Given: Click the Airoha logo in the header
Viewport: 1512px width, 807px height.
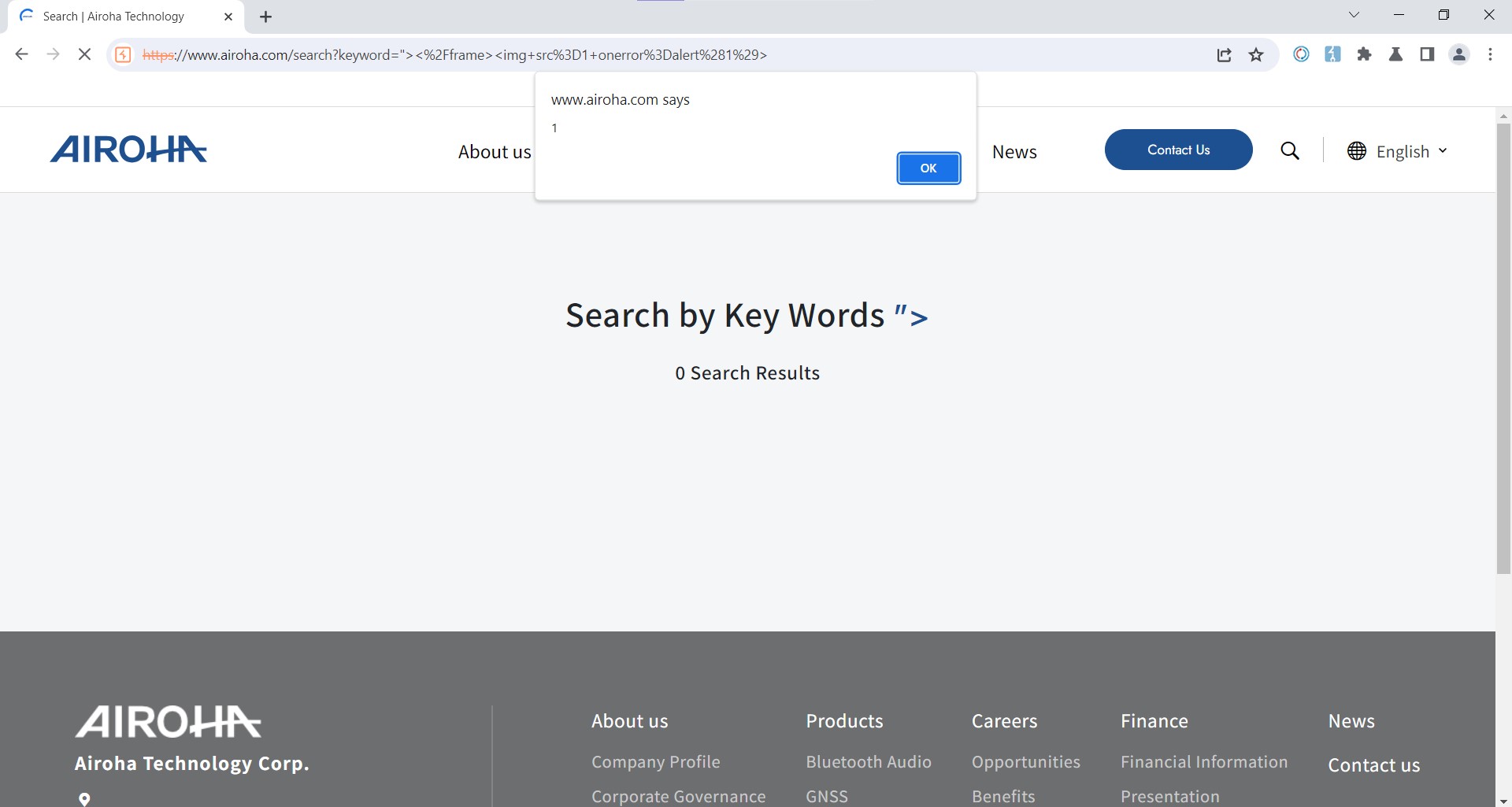Looking at the screenshot, I should click(x=128, y=149).
